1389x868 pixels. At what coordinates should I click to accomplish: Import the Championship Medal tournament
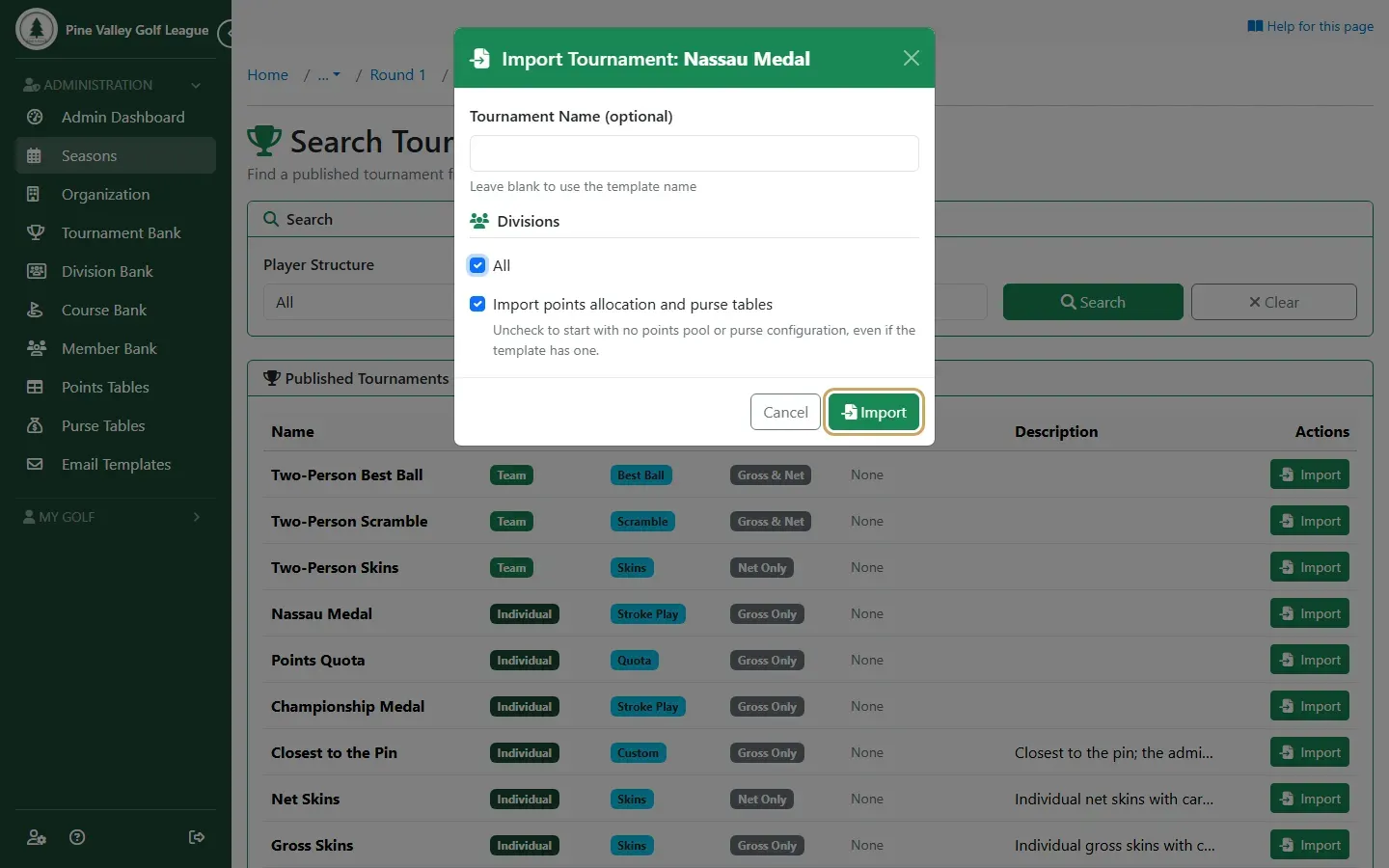click(1310, 706)
